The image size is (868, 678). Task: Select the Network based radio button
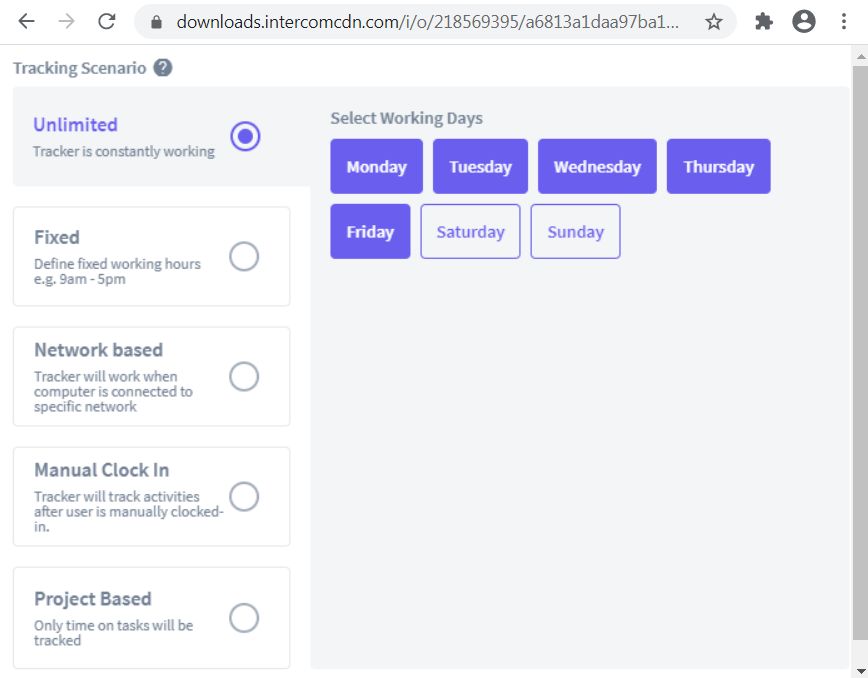(x=244, y=377)
